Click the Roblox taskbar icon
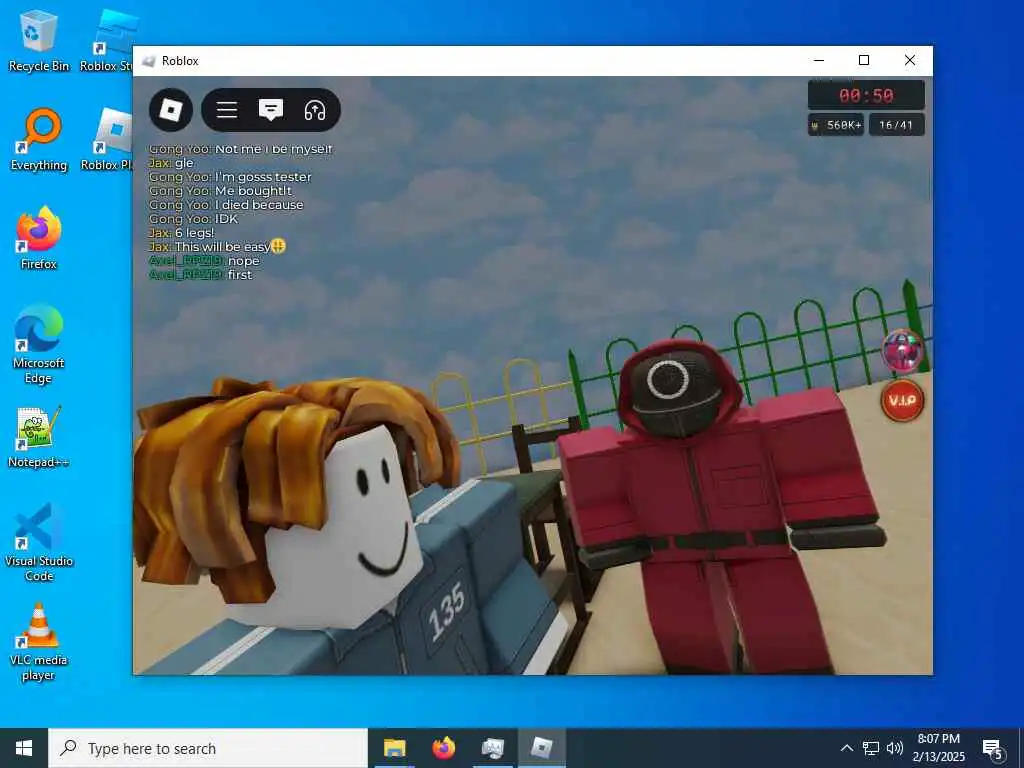Image resolution: width=1024 pixels, height=768 pixels. point(542,748)
